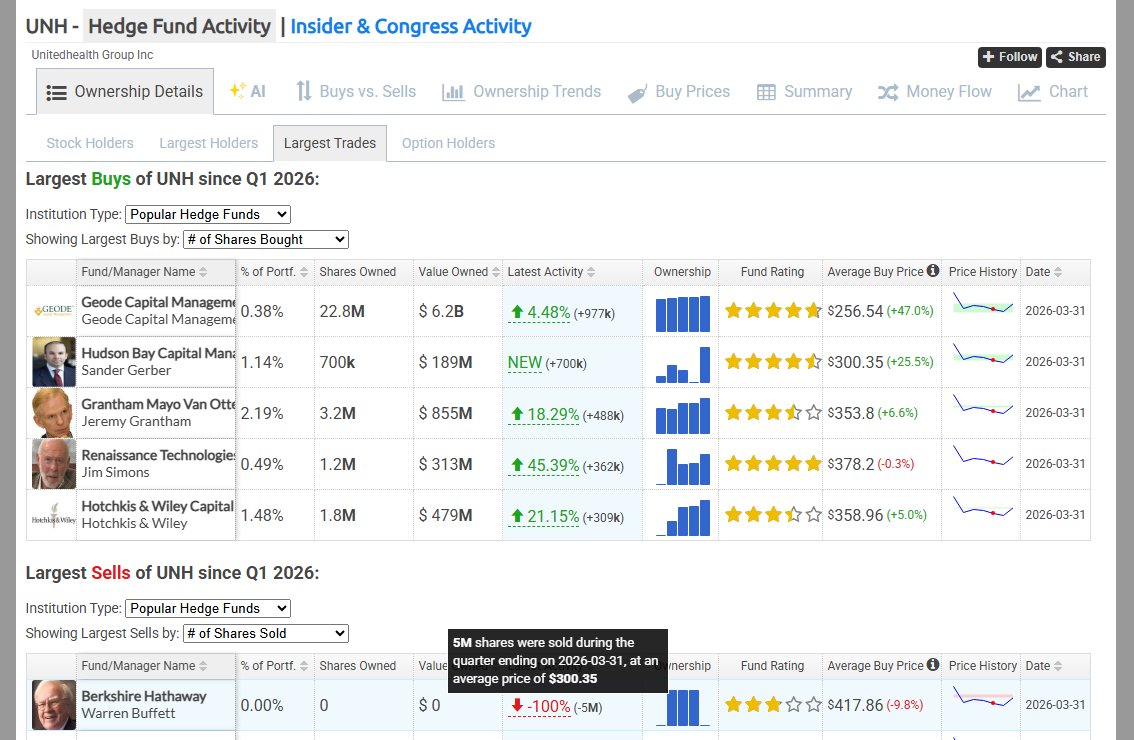Screen dimensions: 1134x740
Task: Open Berkshire Hathaway fund link
Action: pyautogui.click(x=144, y=697)
